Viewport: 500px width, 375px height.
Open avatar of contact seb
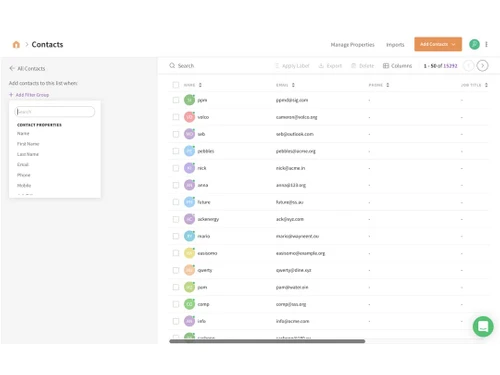[189, 134]
